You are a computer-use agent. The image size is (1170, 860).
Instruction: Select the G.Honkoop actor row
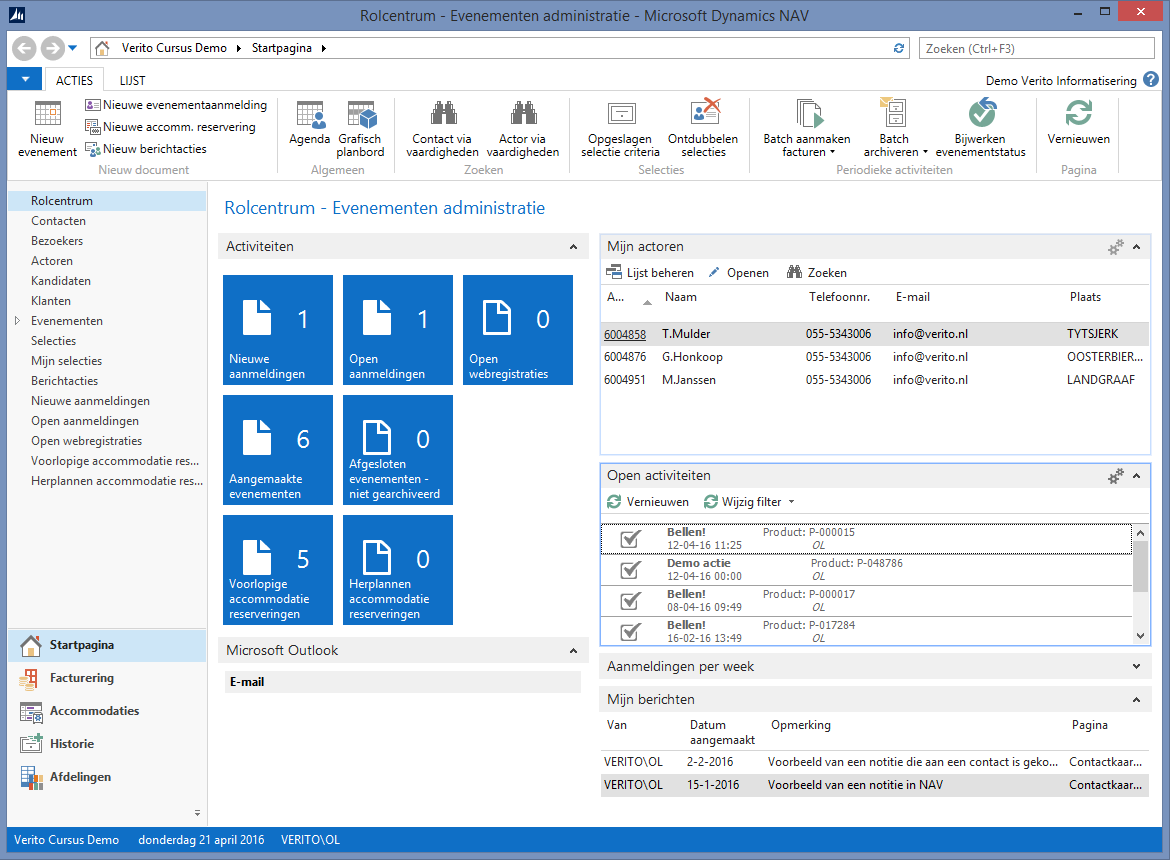click(875, 357)
